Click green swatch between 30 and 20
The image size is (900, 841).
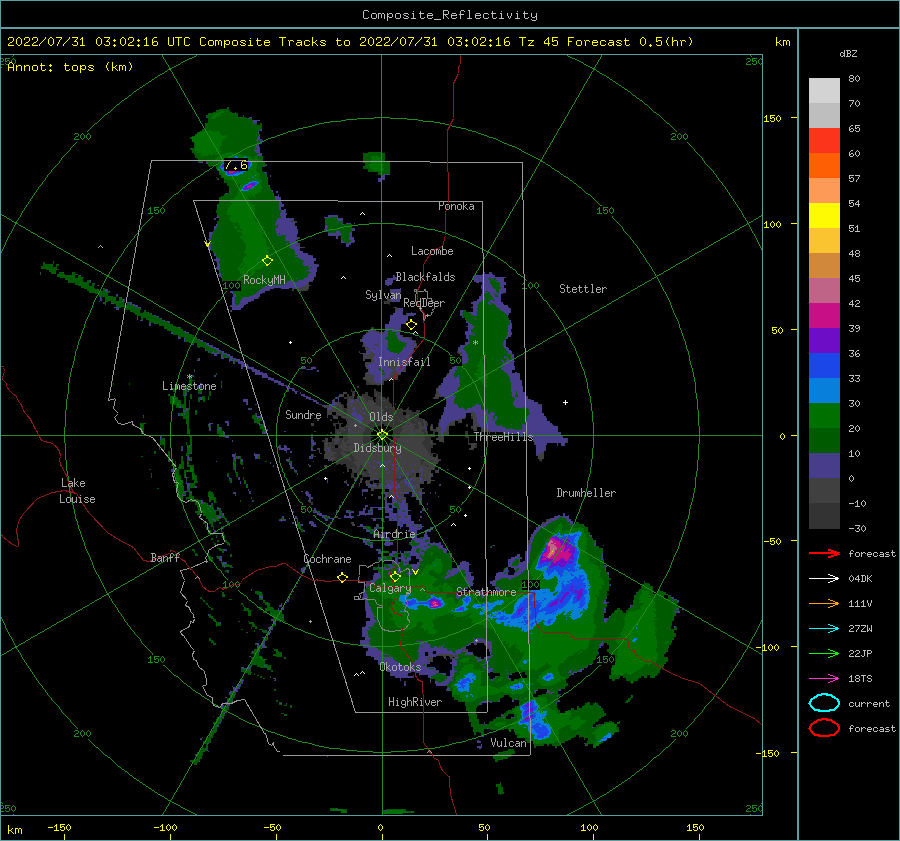(x=824, y=416)
